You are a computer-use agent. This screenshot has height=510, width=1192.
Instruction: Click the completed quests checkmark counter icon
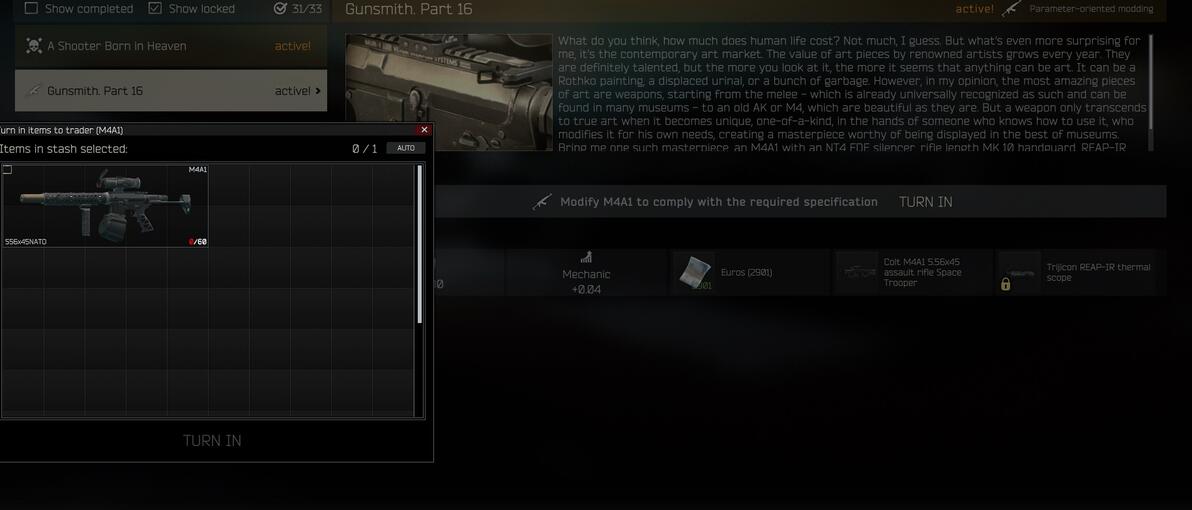[281, 8]
